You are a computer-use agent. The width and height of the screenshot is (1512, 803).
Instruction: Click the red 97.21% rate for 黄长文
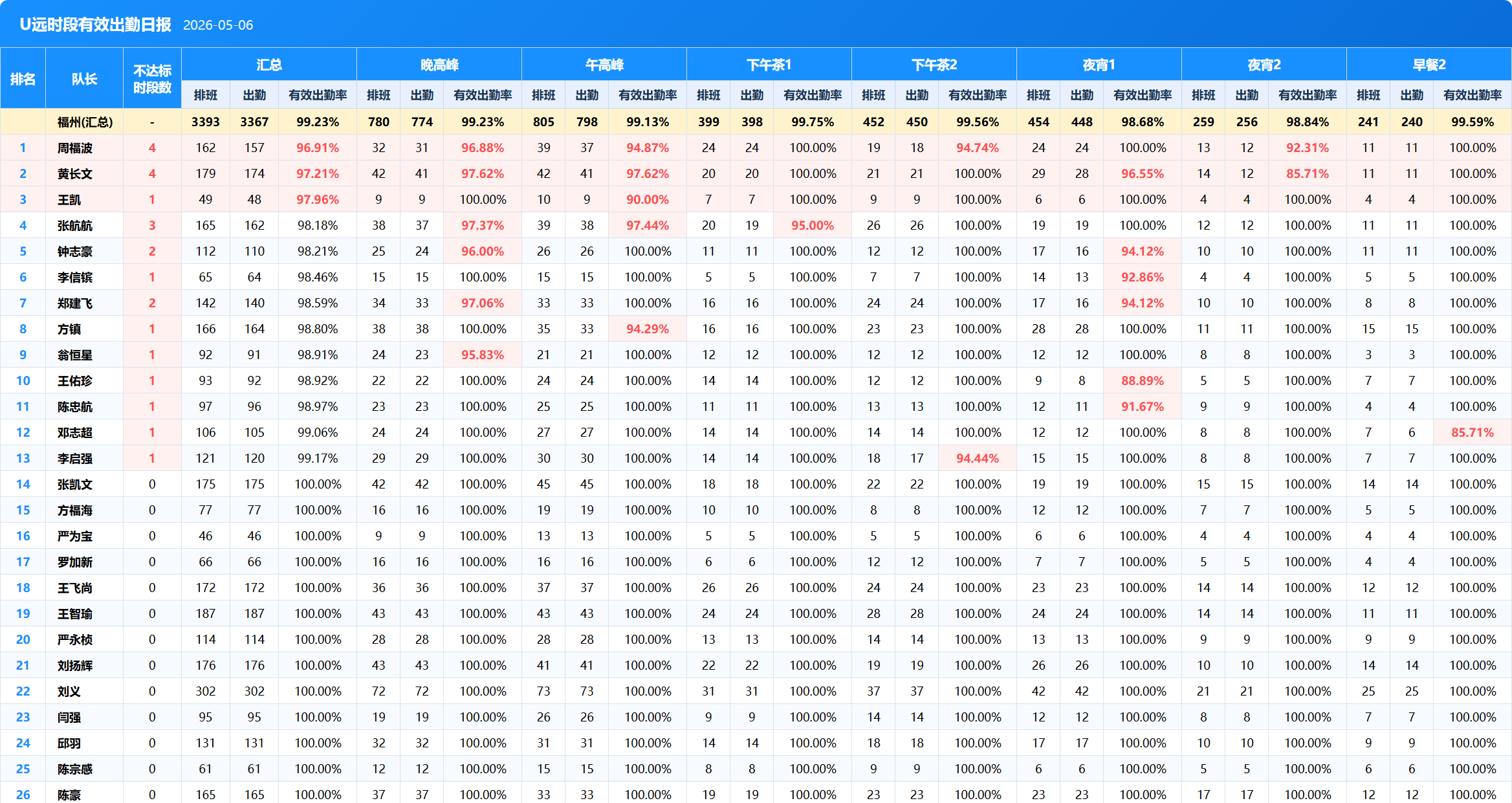coord(318,173)
